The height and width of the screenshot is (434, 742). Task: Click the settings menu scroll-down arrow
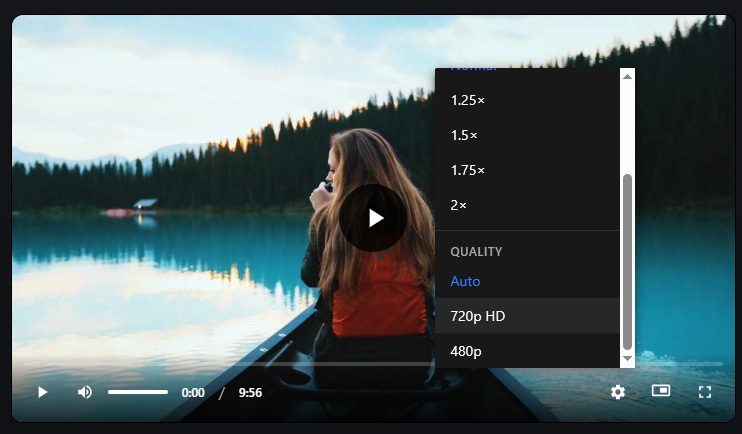(x=627, y=359)
